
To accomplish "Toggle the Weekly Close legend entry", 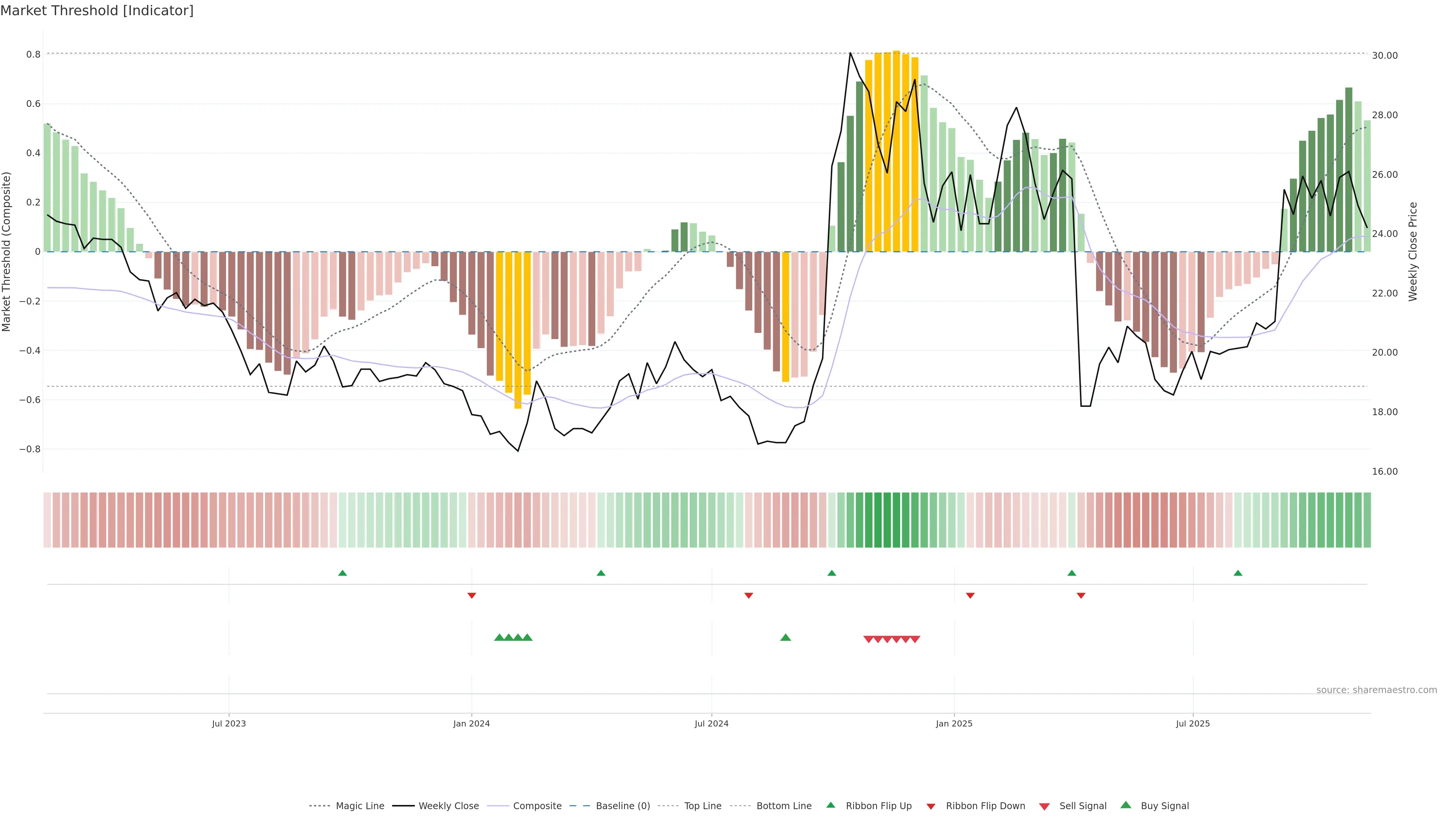I will [448, 806].
